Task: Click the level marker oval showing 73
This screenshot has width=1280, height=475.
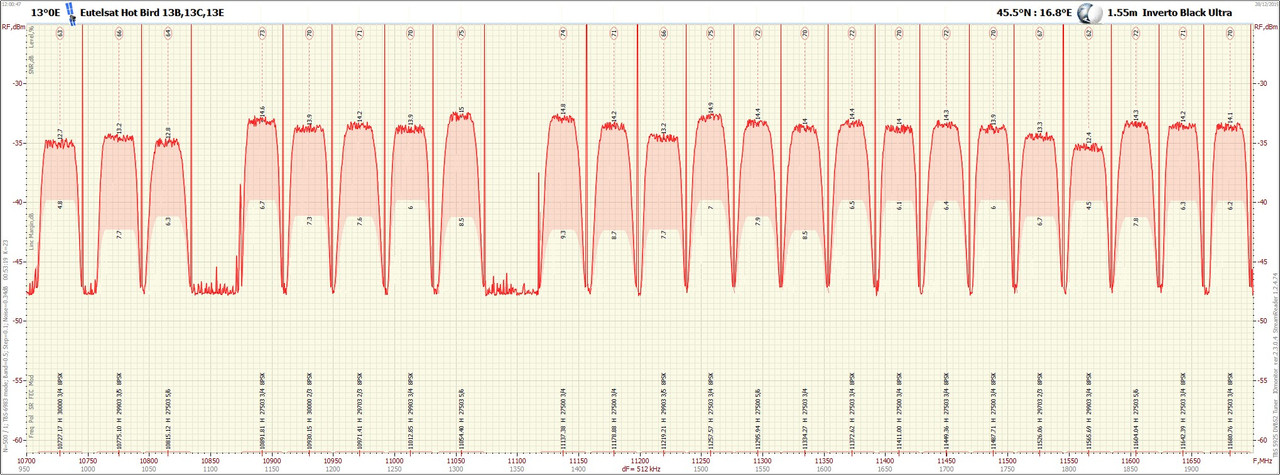Action: 262,33
